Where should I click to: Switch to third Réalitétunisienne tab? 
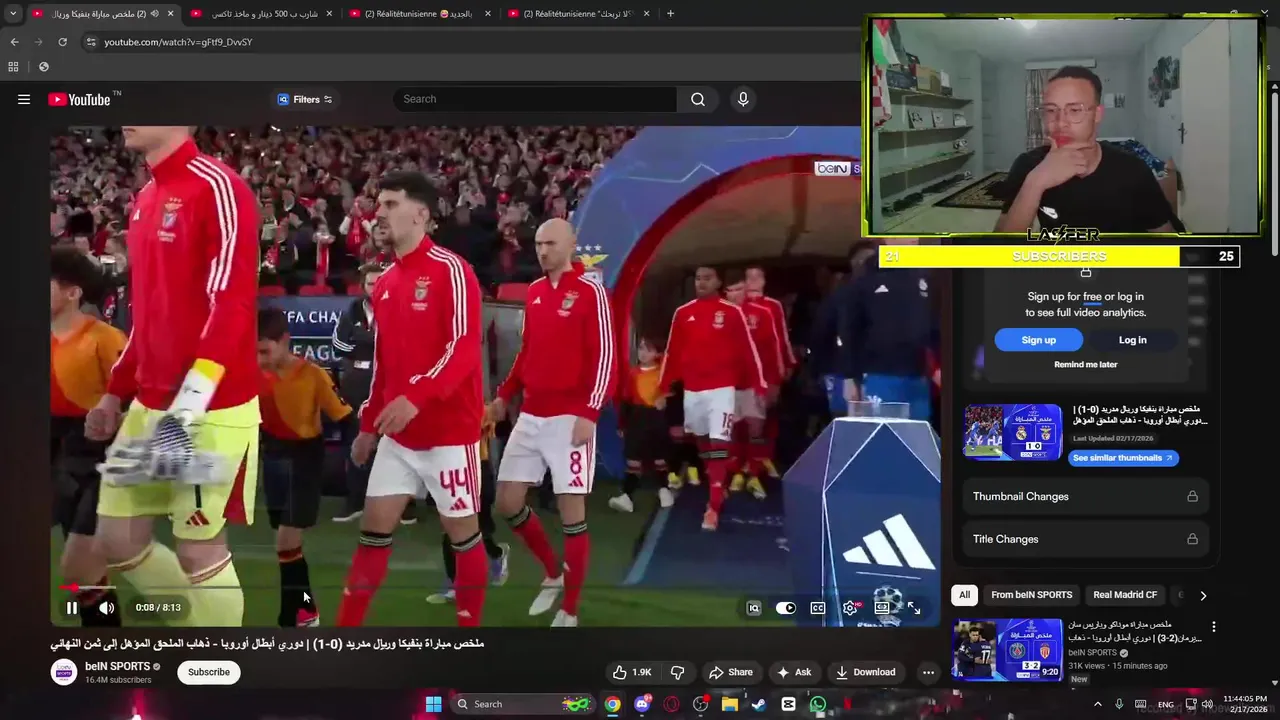tap(419, 14)
